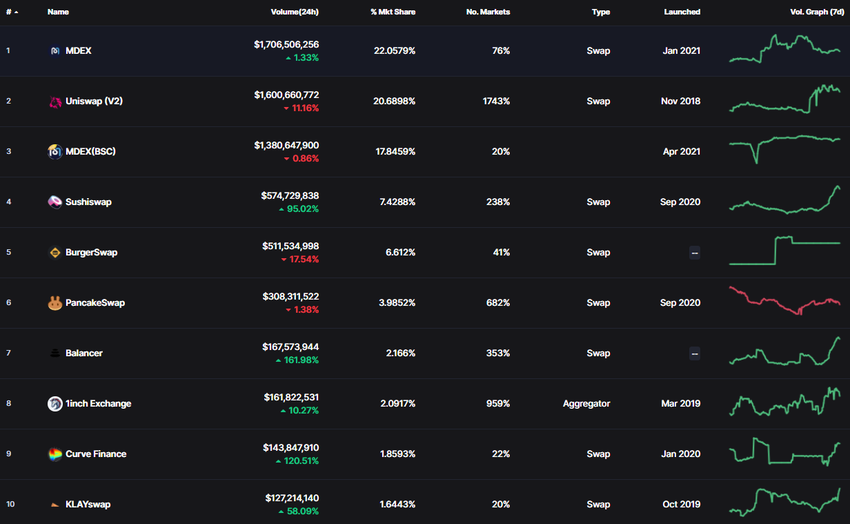Click the 17.54% change for BurgerSwap
This screenshot has height=524, width=850.
click(300, 260)
